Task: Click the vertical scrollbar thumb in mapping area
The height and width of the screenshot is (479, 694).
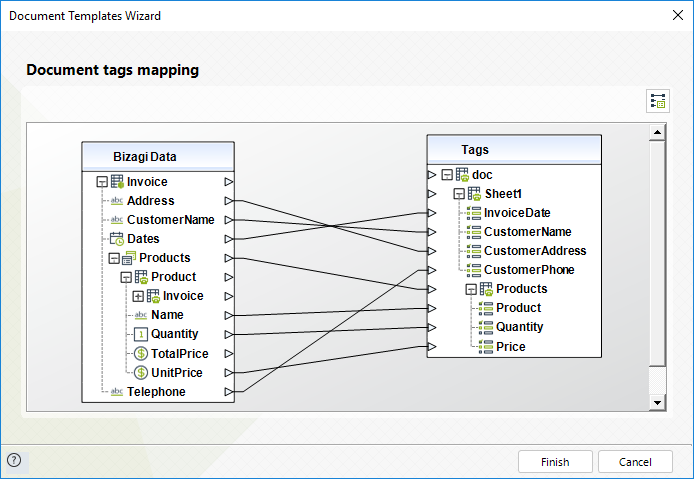Action: (x=657, y=253)
